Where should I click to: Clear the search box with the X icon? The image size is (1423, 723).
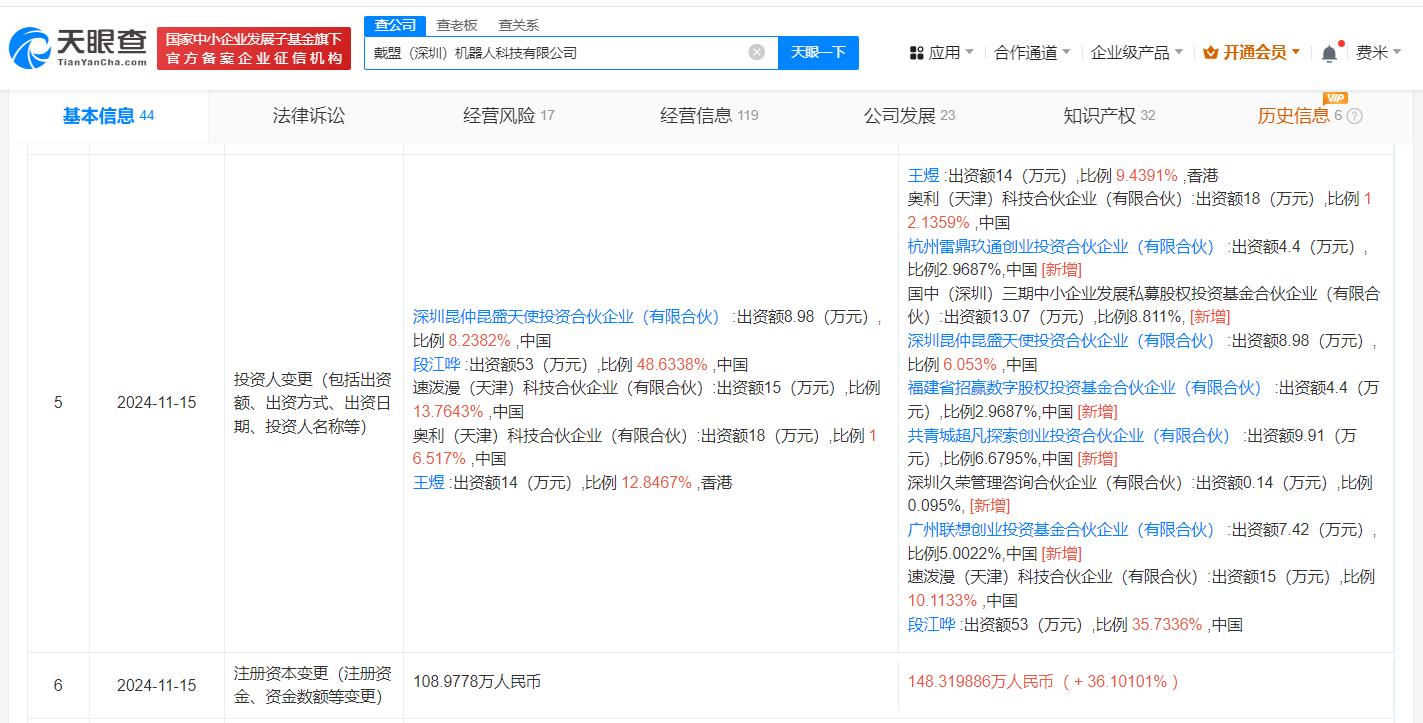coord(757,52)
